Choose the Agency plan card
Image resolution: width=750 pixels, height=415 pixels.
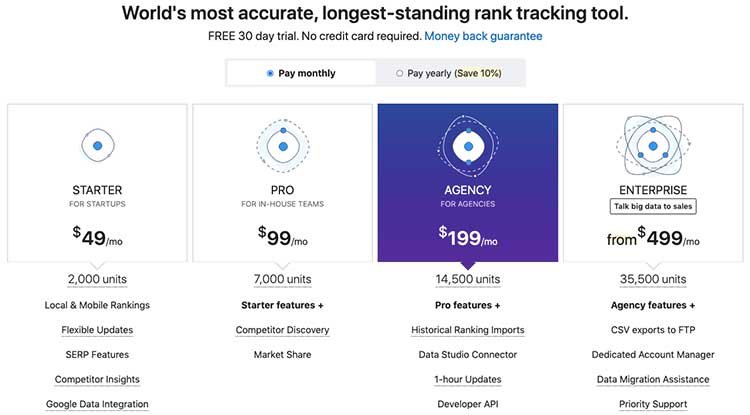tap(468, 183)
